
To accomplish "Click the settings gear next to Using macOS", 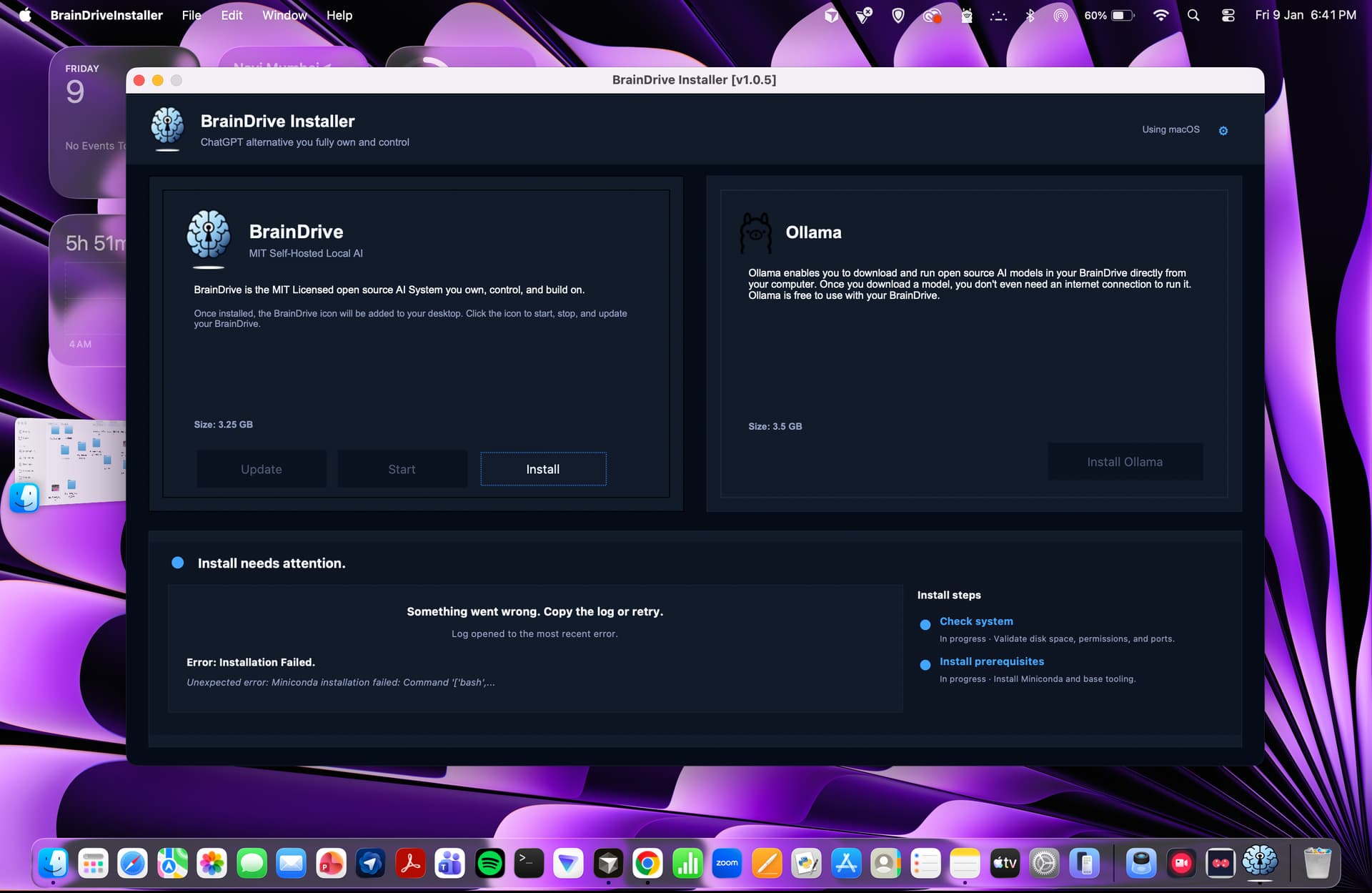I will [1223, 131].
